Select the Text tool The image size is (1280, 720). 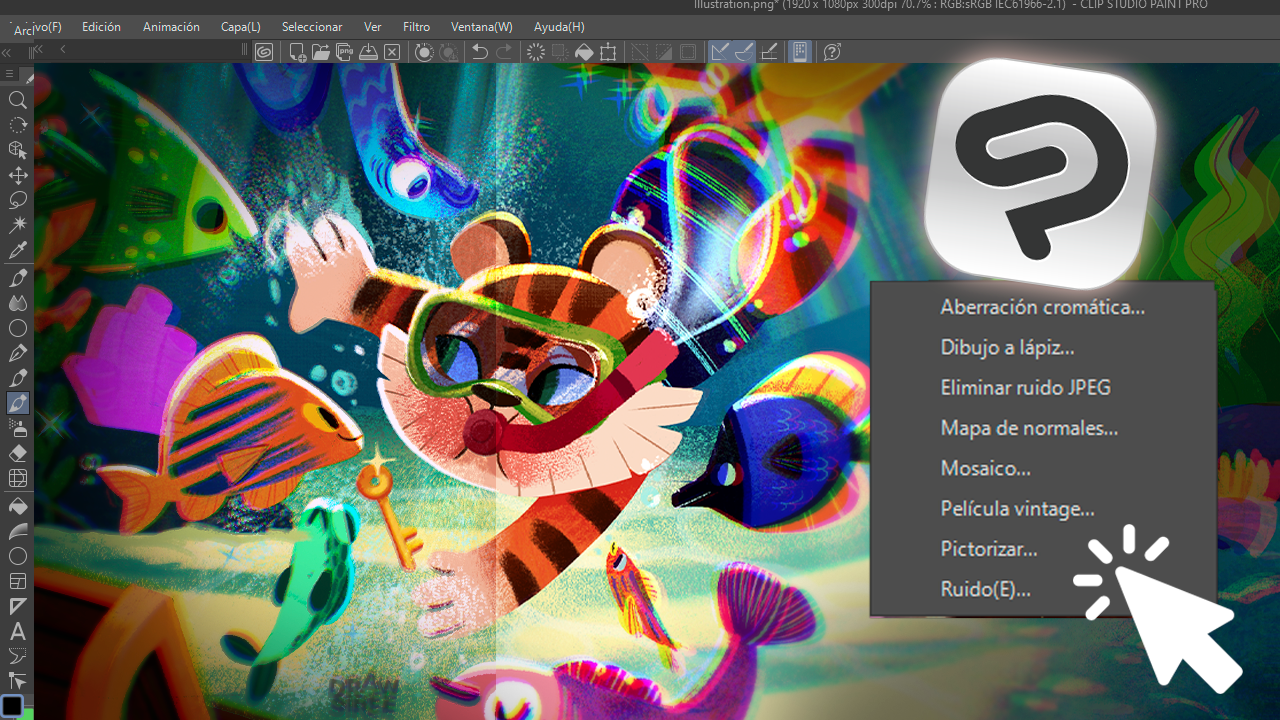coord(17,631)
